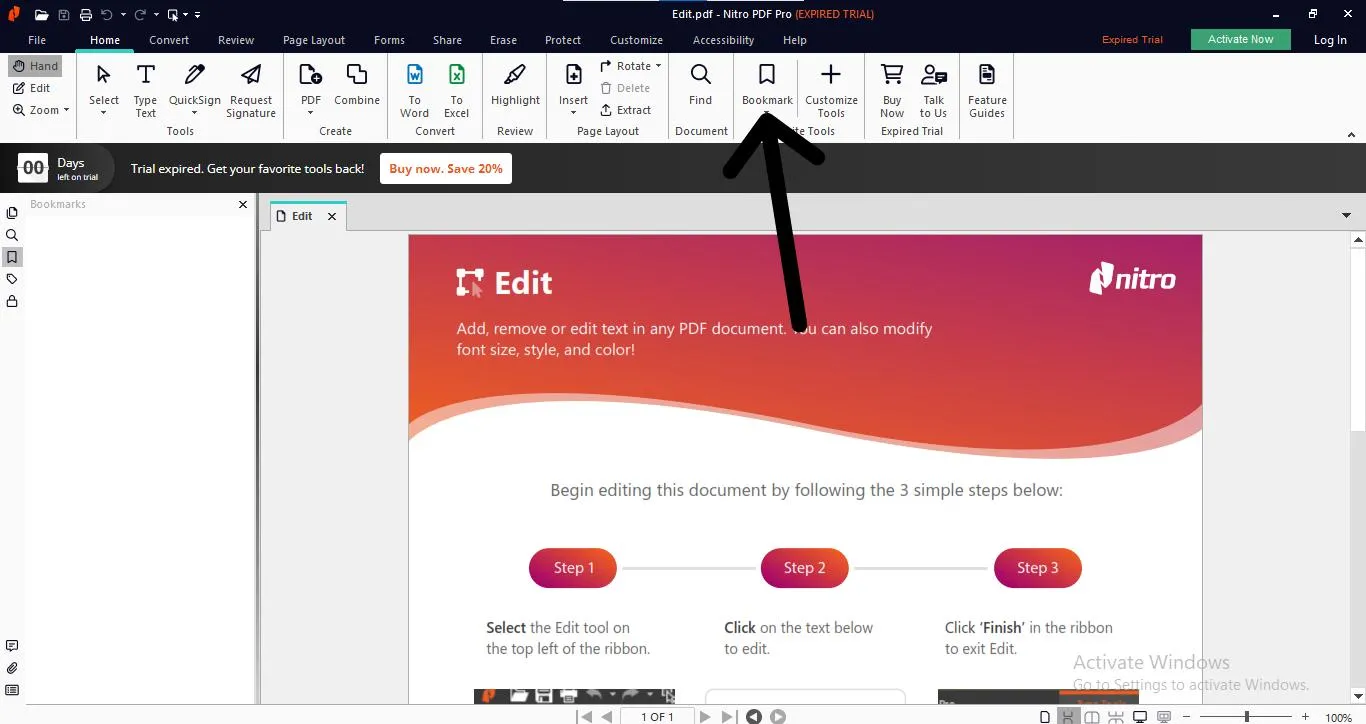Open the Insert pages dropdown

point(573,88)
